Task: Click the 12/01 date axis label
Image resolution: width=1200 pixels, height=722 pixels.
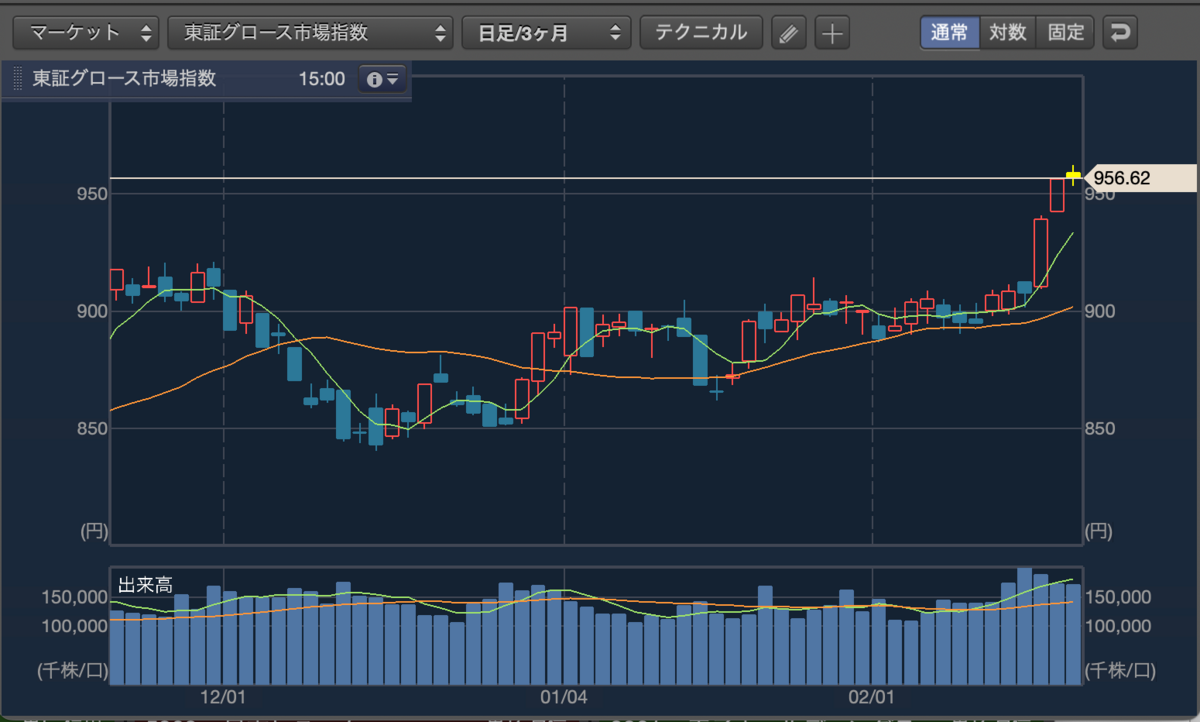Action: tap(223, 696)
